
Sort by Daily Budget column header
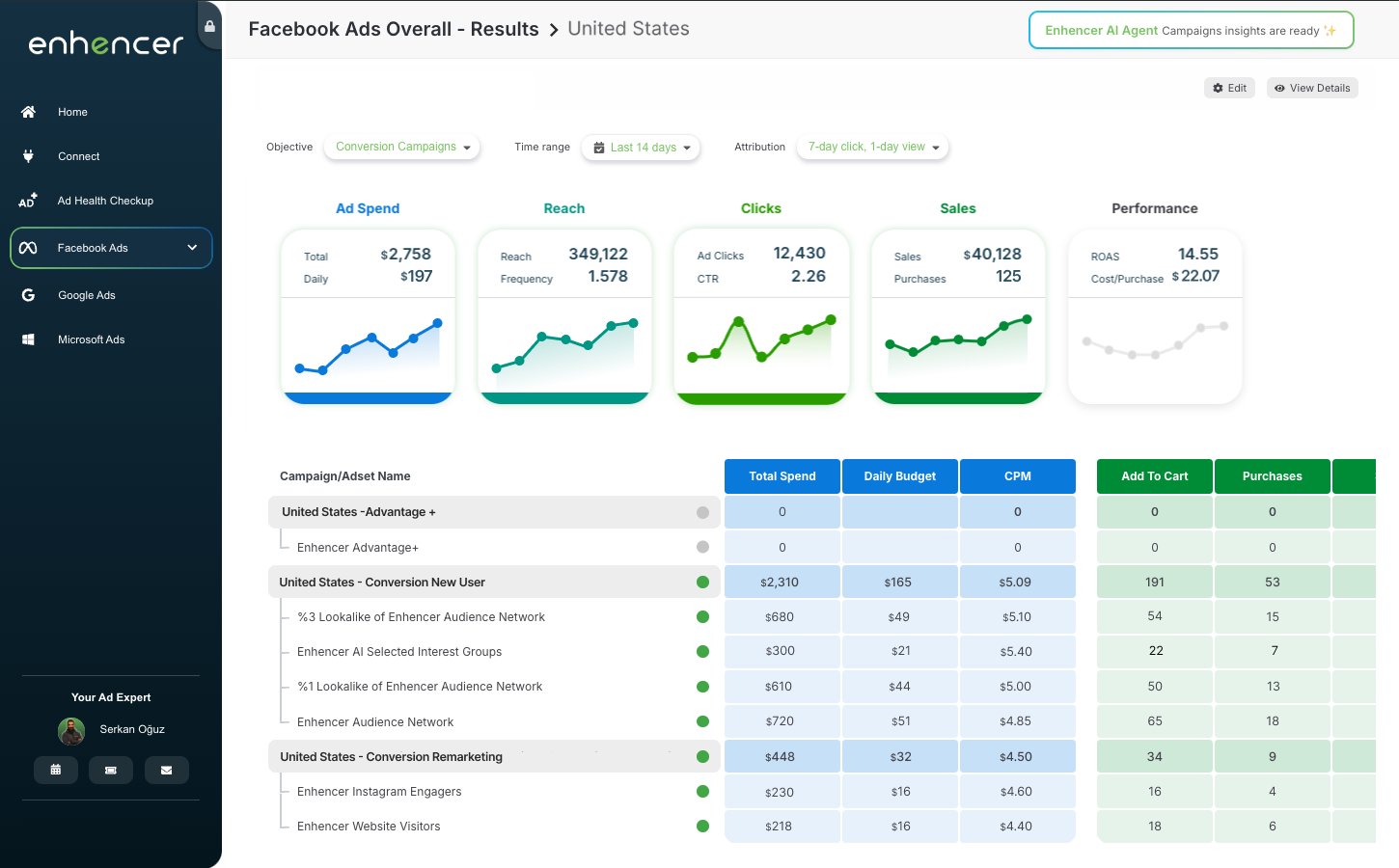tap(900, 476)
